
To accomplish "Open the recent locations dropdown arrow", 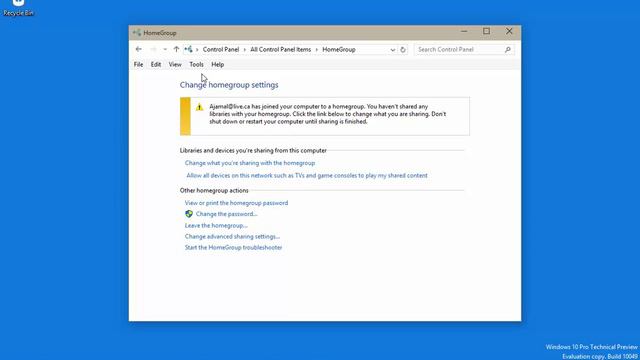I will pos(165,49).
